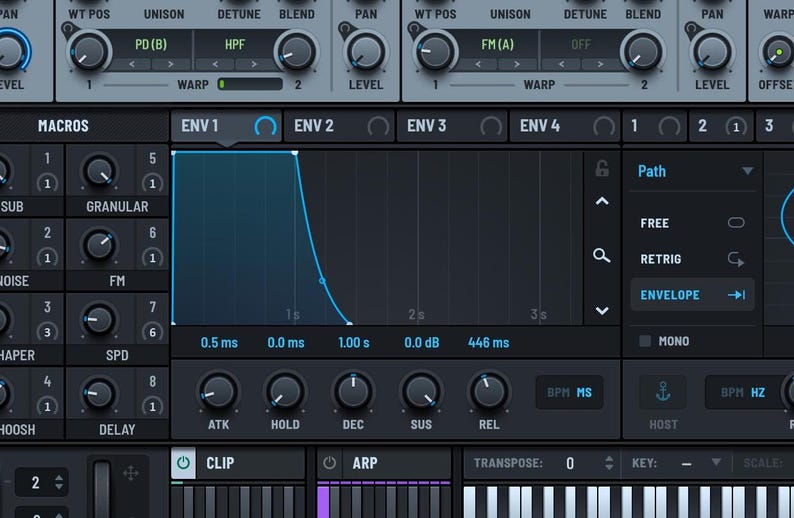This screenshot has height=518, width=794.
Task: Click next arrow under HPF warp
Action: (254, 64)
